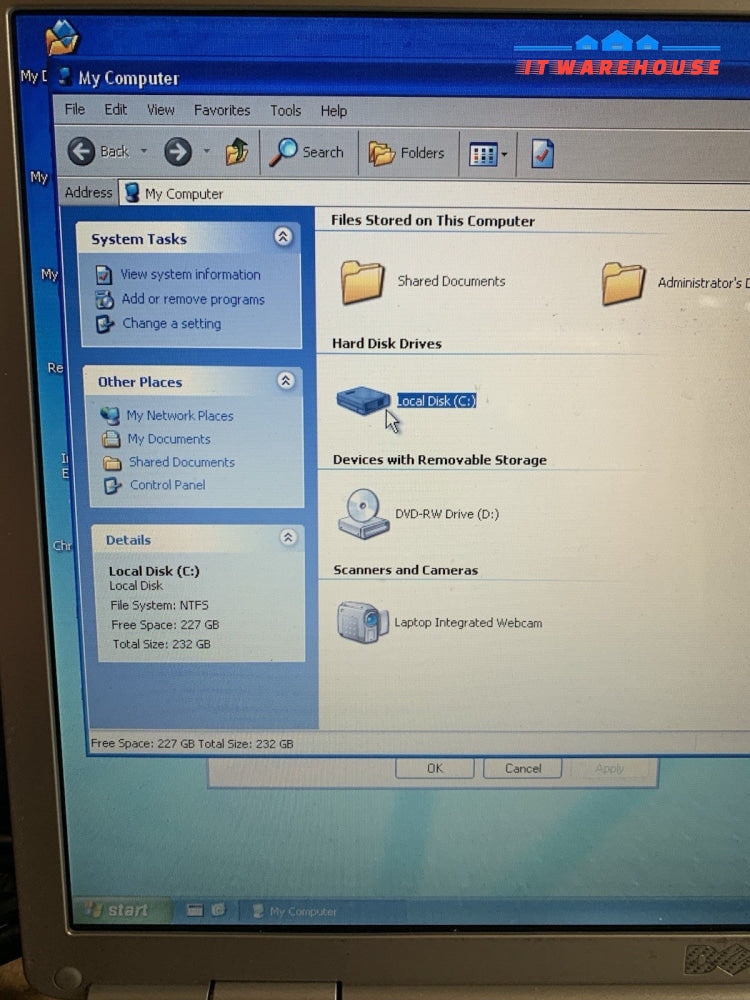This screenshot has width=750, height=1000.
Task: Select the Administrator's Documents folder icon
Action: coord(623,283)
